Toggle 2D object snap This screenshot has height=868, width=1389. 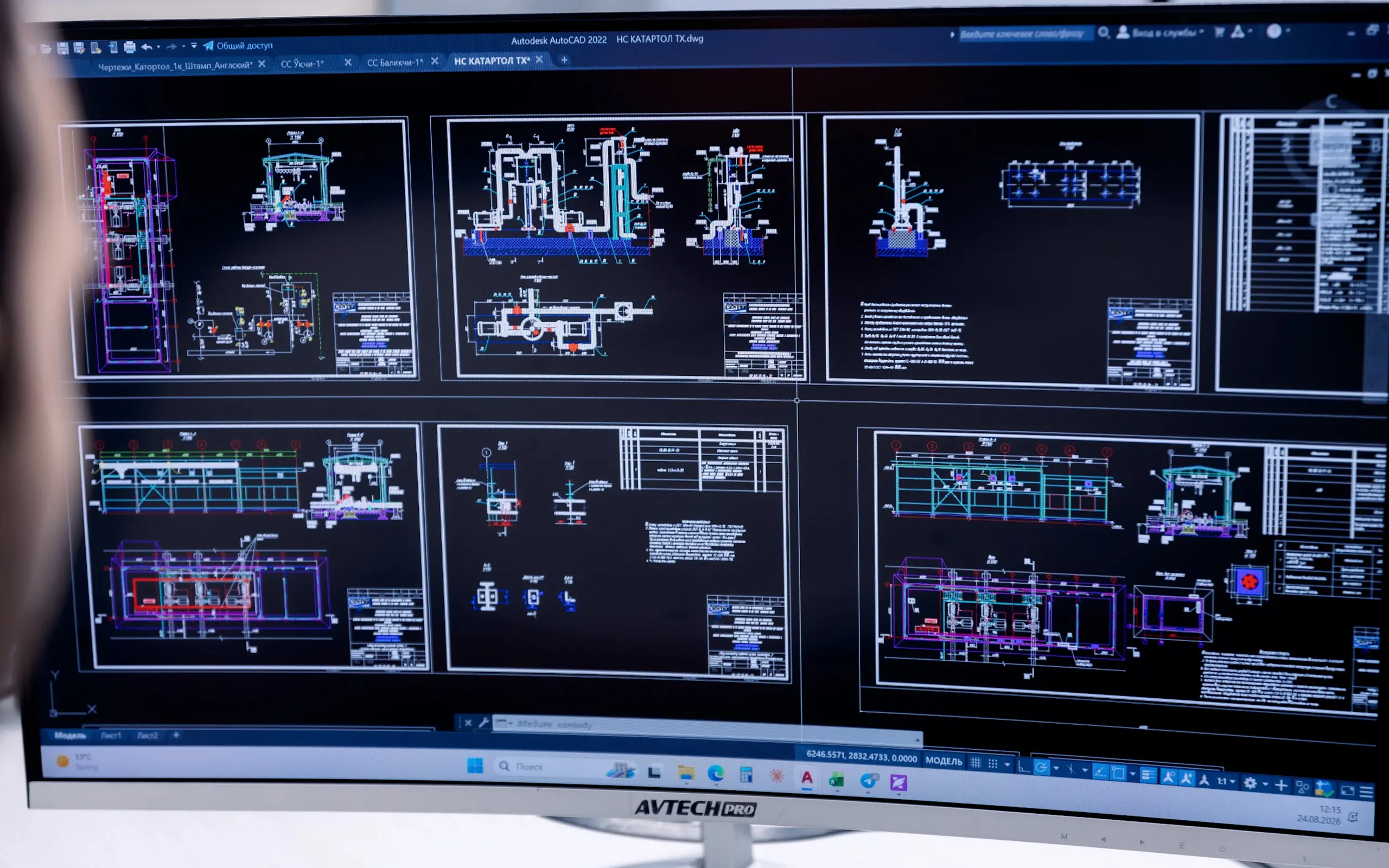point(1118,773)
